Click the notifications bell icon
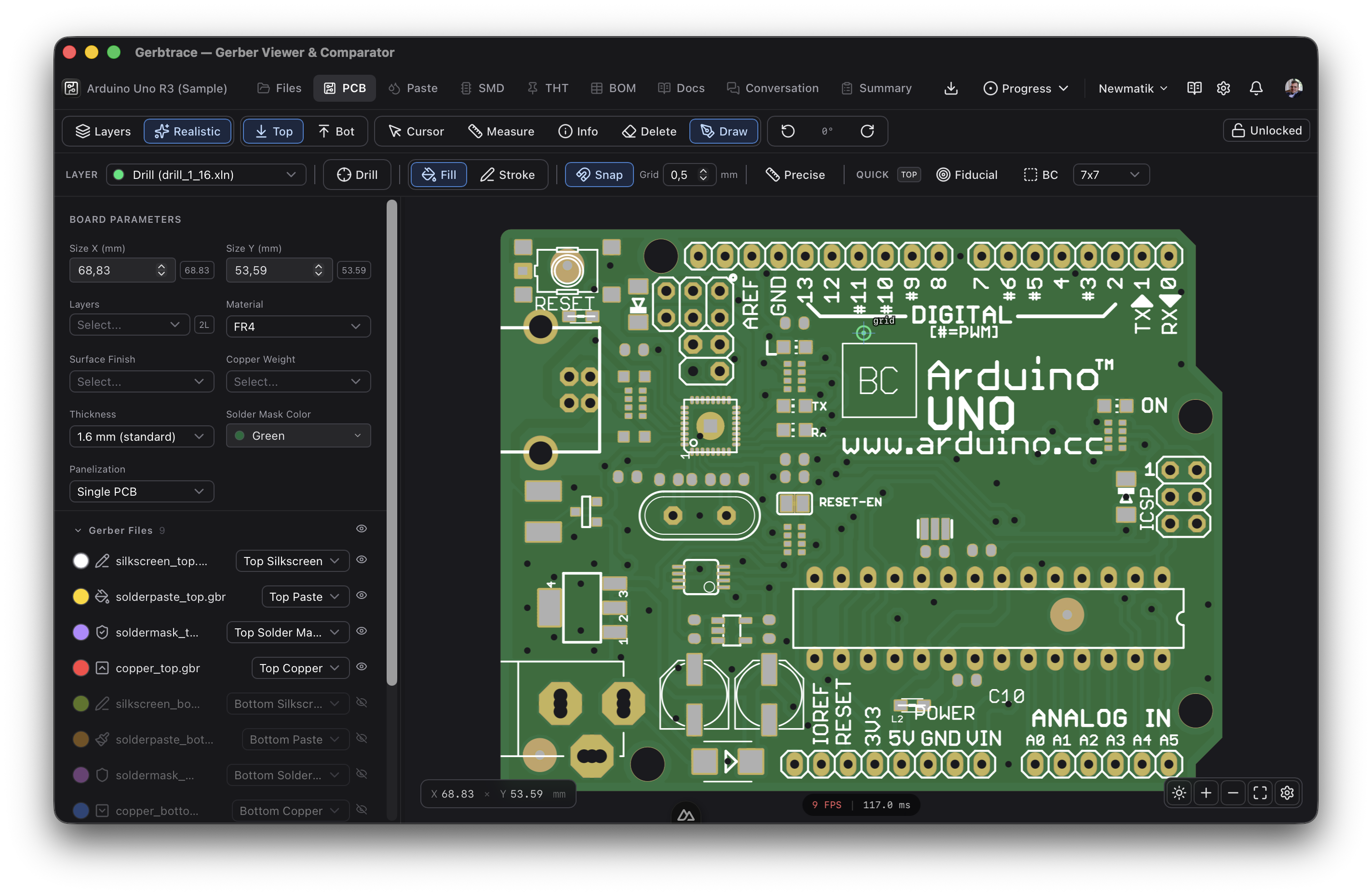 pos(1255,88)
